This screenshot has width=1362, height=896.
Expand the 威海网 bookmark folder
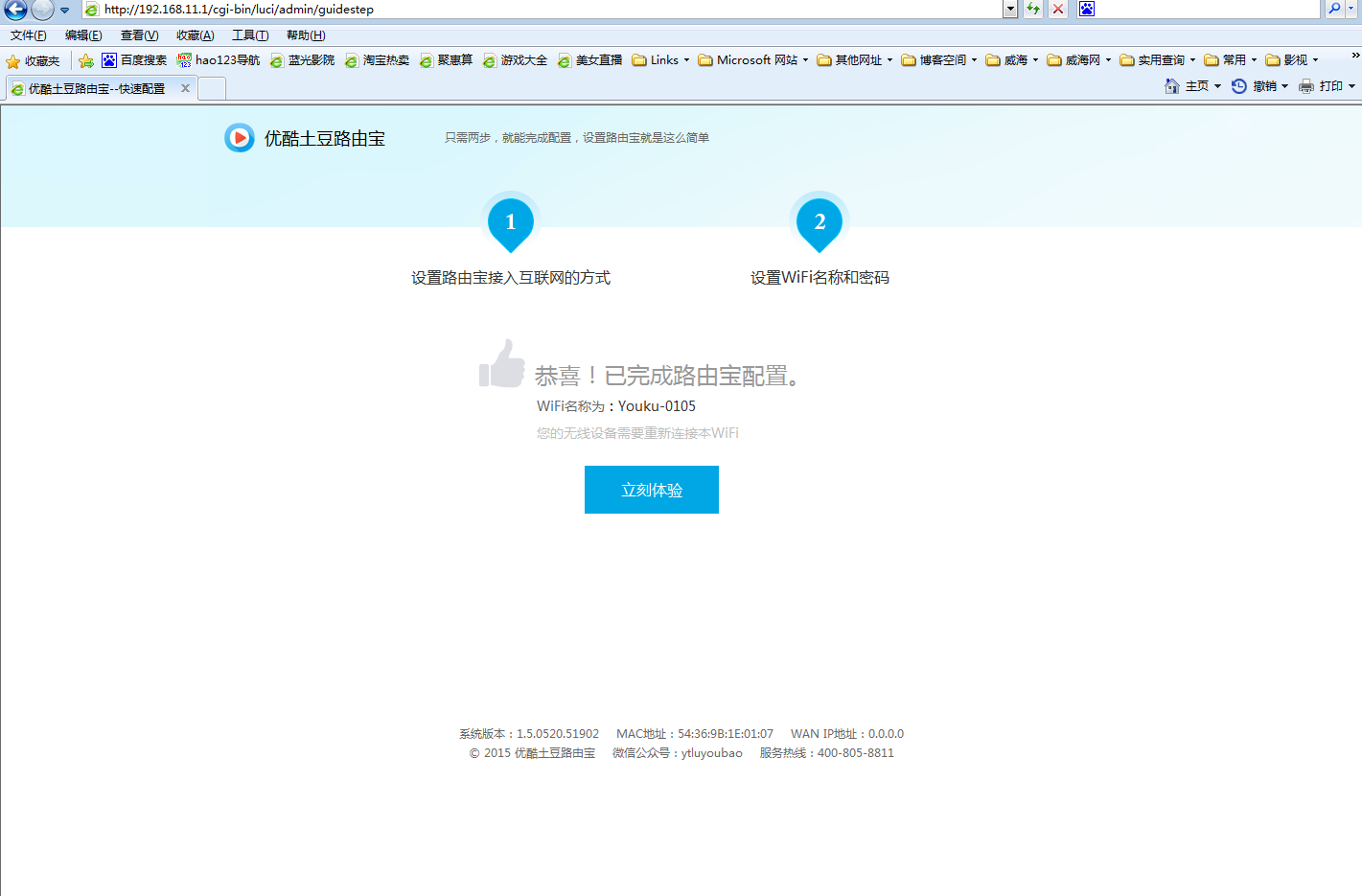(x=1078, y=60)
